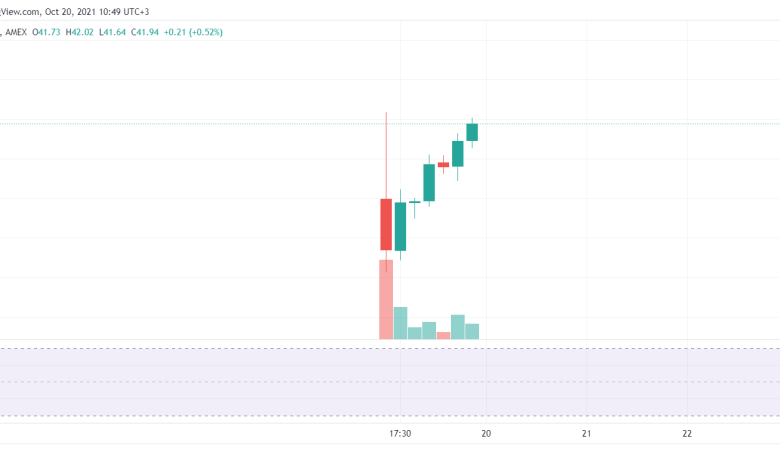Click the last green candlestick on the right
780x470 pixels.
click(472, 132)
